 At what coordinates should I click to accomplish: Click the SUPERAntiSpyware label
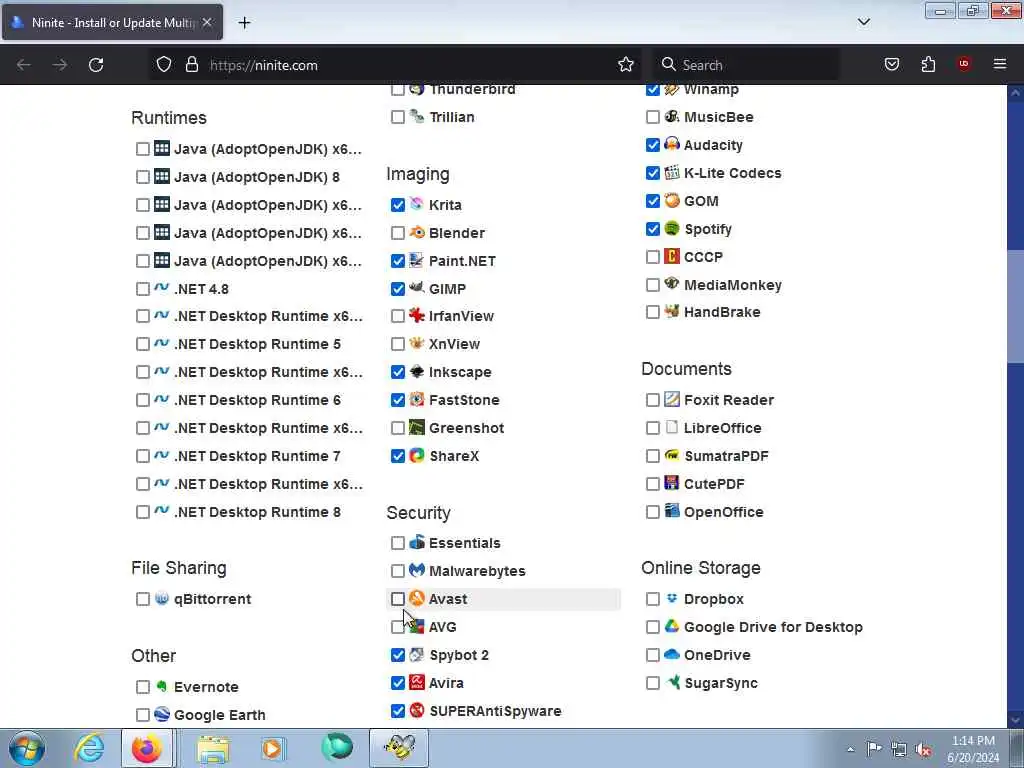[x=495, y=711]
